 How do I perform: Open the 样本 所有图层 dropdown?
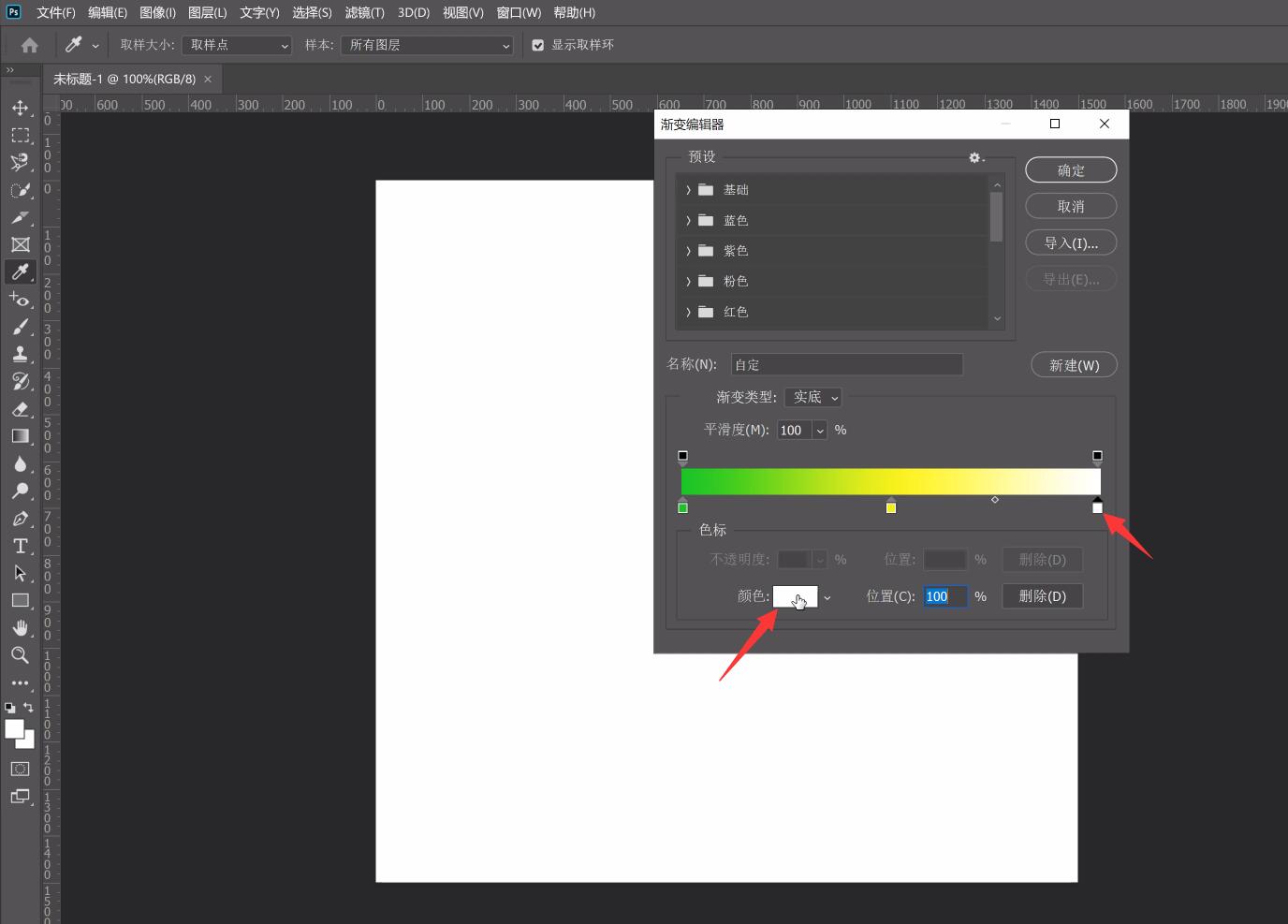point(427,45)
